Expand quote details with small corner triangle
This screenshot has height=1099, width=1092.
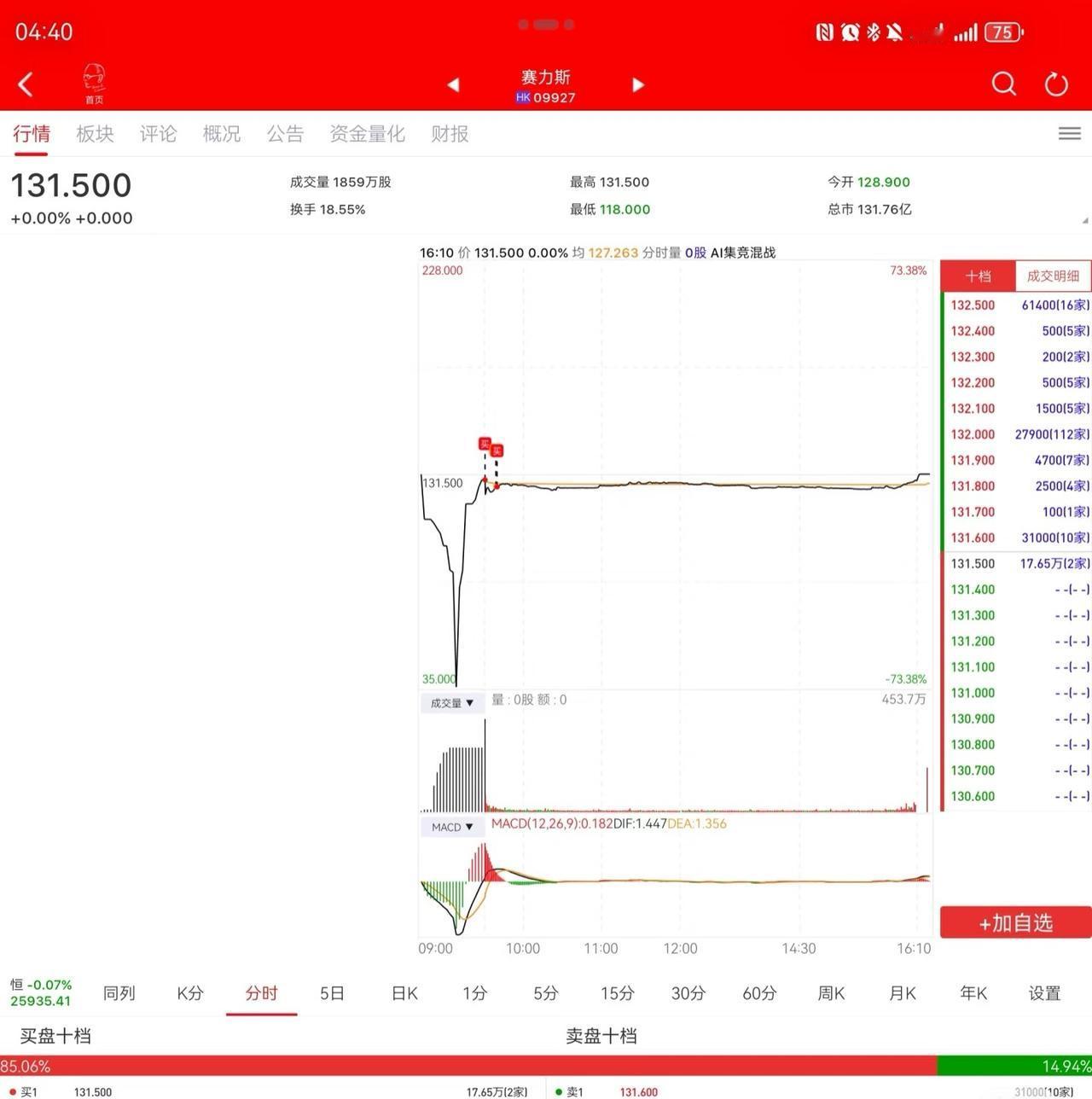(1084, 221)
